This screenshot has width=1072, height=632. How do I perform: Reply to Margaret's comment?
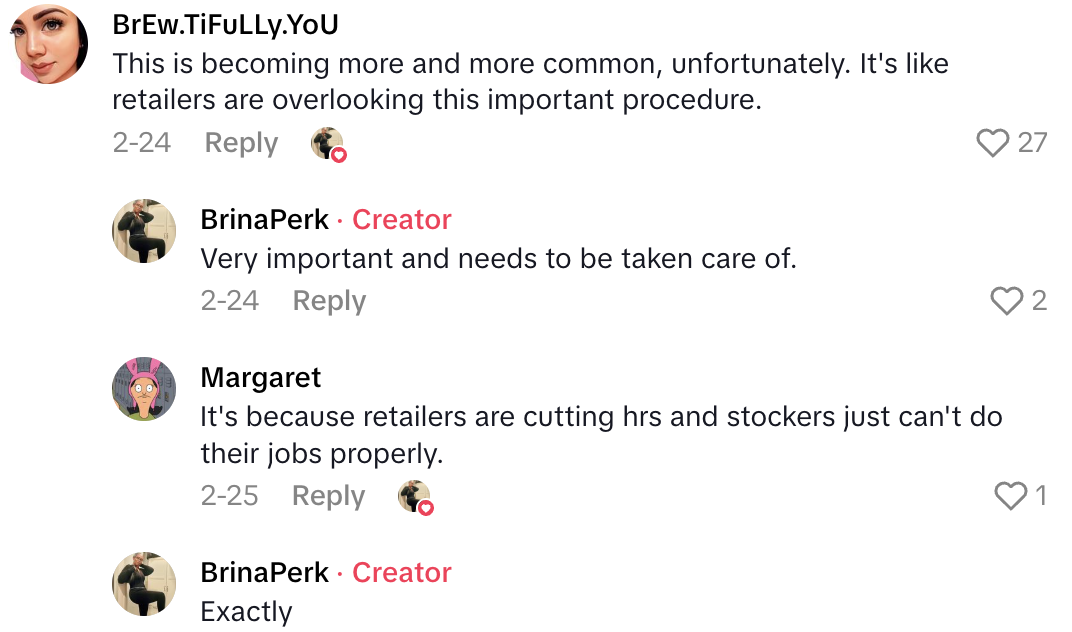pyautogui.click(x=328, y=495)
